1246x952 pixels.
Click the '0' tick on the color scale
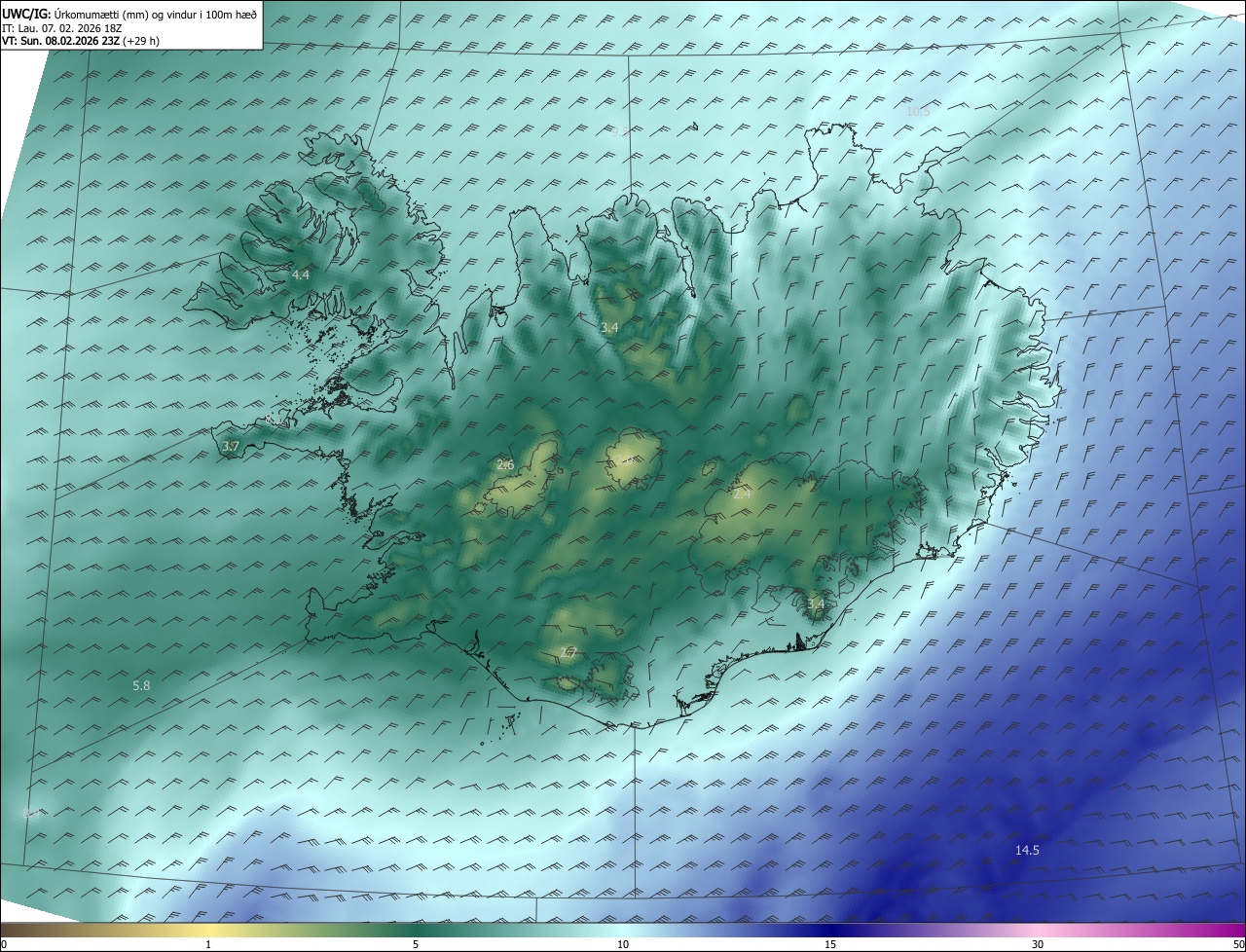(4, 944)
